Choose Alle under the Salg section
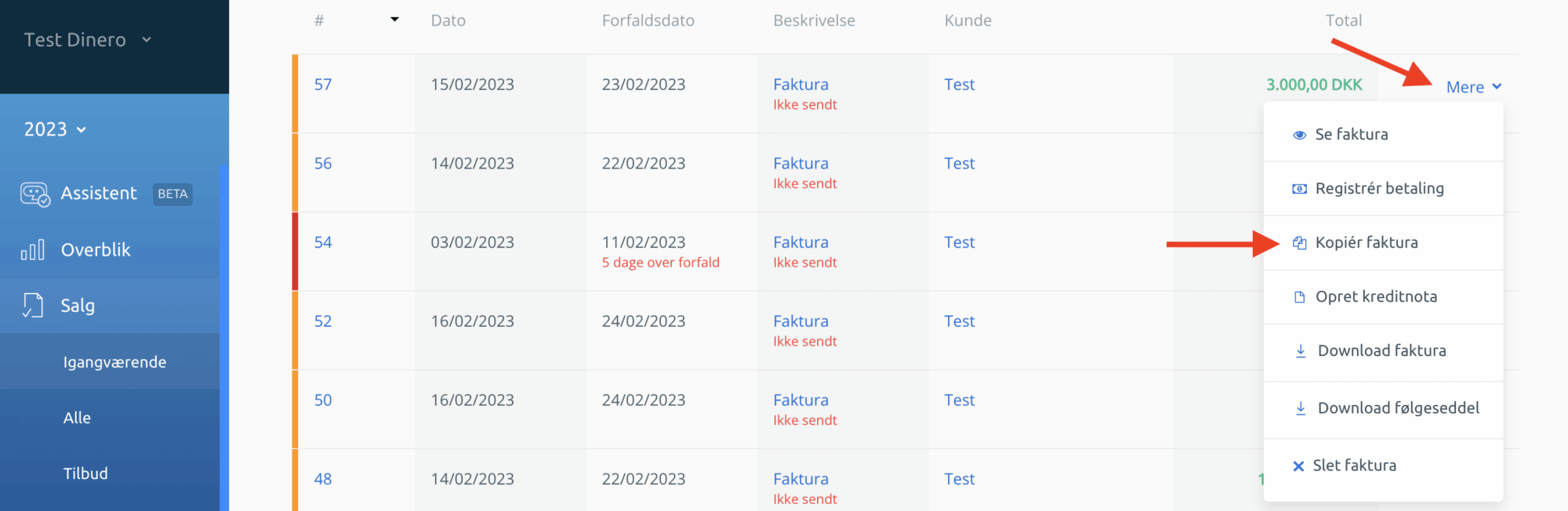1568x511 pixels. [x=77, y=418]
